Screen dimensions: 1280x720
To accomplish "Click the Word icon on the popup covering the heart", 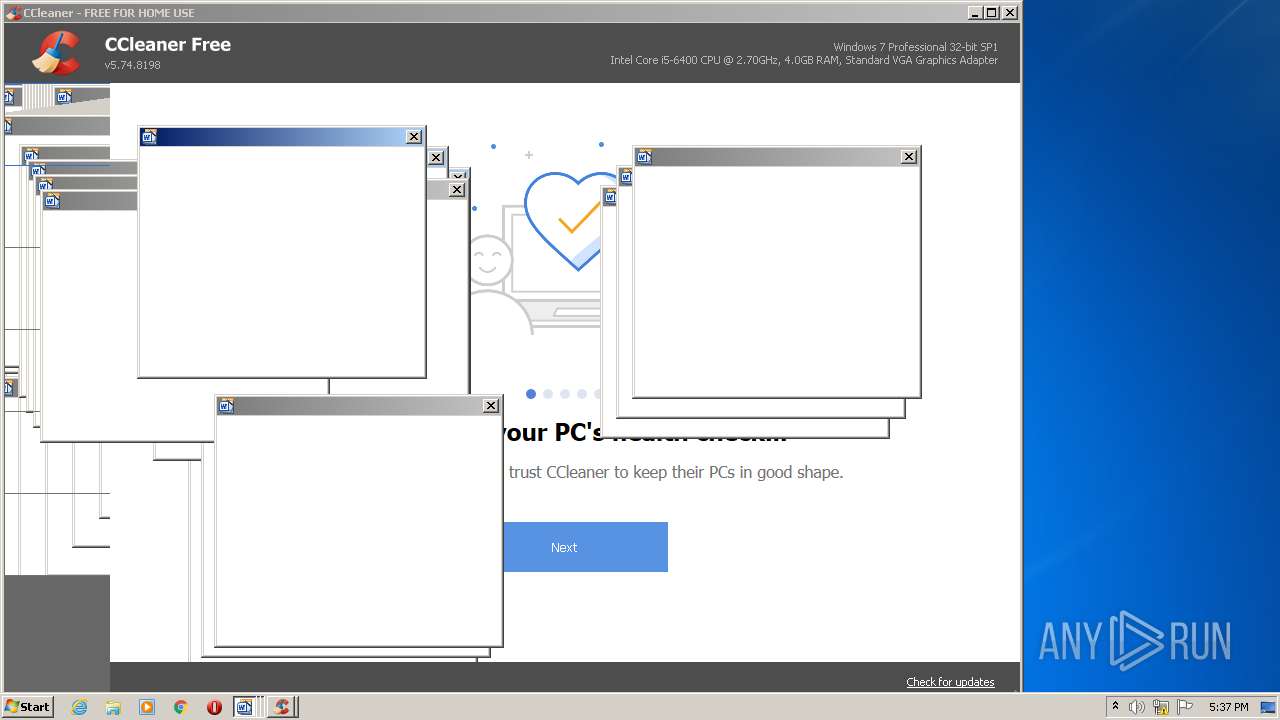I will (644, 157).
